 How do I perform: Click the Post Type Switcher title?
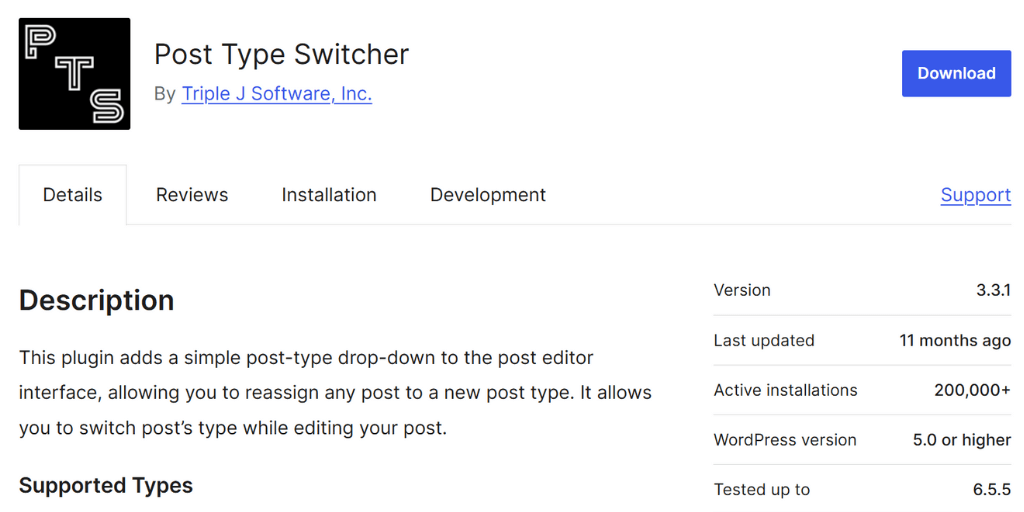[x=281, y=54]
